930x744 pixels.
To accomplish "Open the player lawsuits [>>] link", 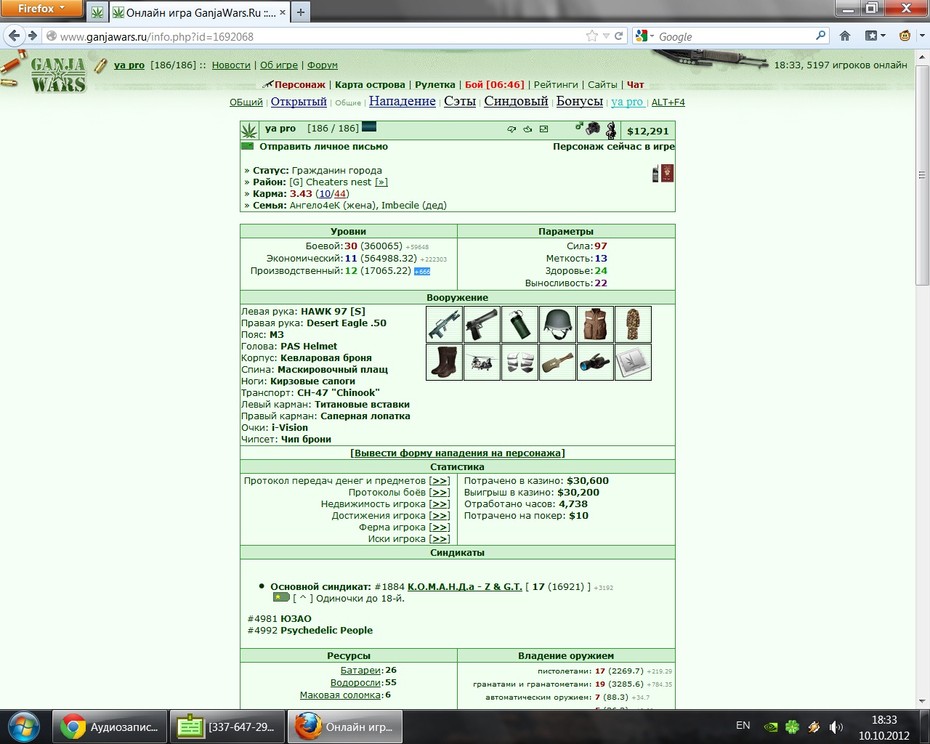I will (x=439, y=539).
